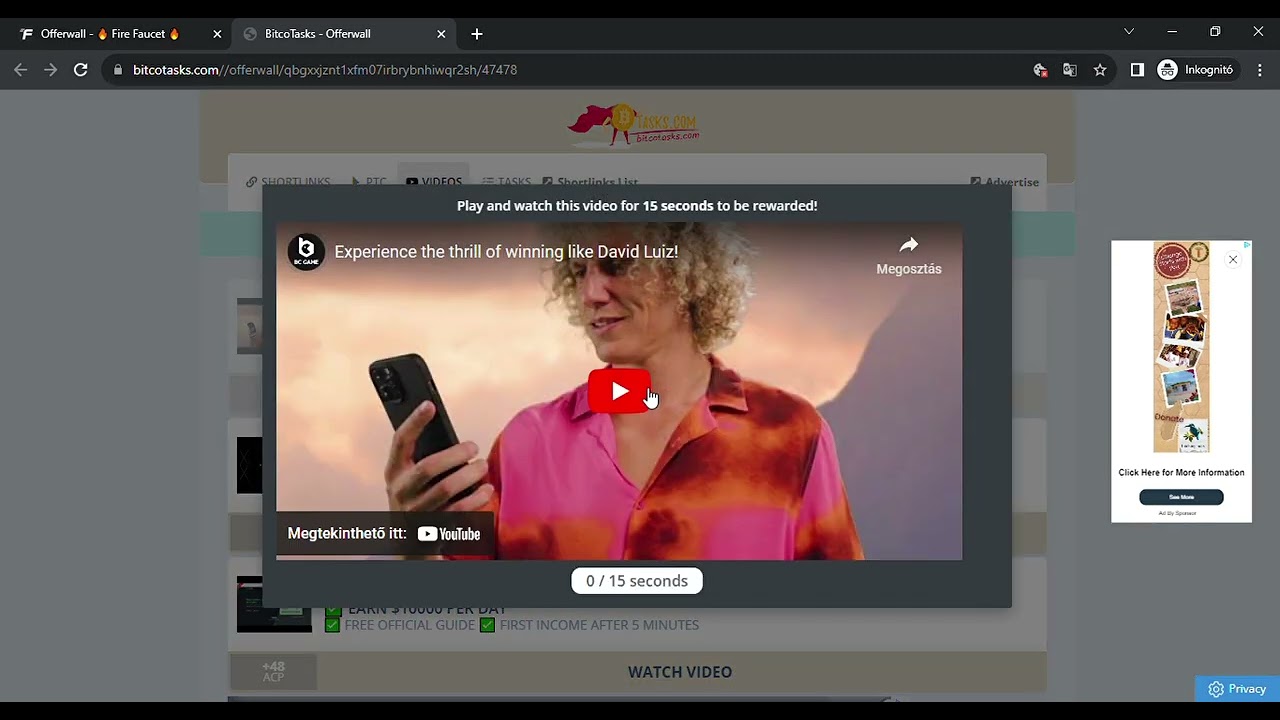Click the Megosztás share arrow icon

908,245
